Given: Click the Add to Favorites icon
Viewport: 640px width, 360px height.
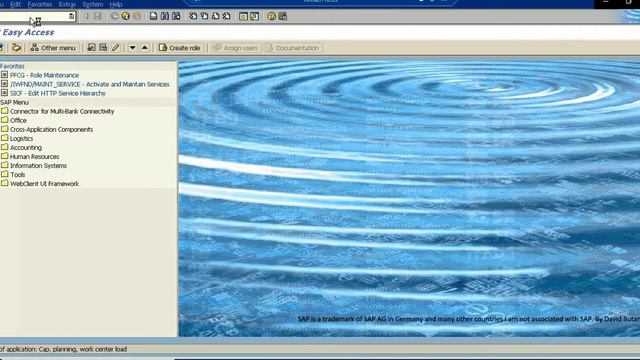Looking at the screenshot, I should [x=91, y=48].
